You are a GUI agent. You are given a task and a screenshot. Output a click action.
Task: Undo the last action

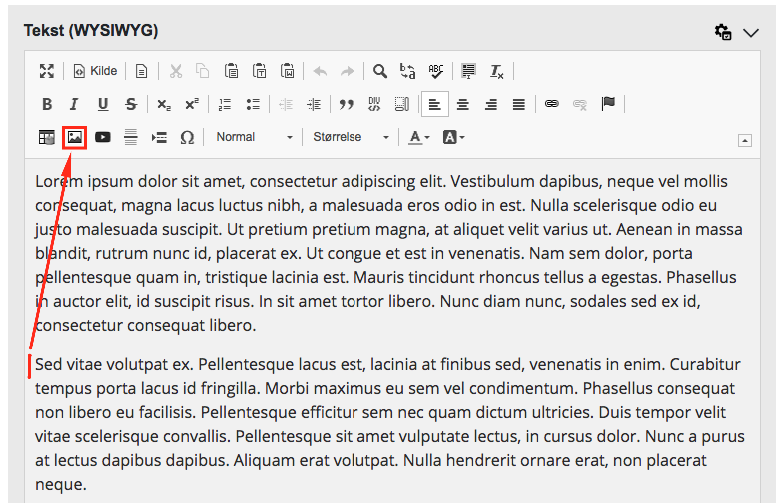coord(321,71)
